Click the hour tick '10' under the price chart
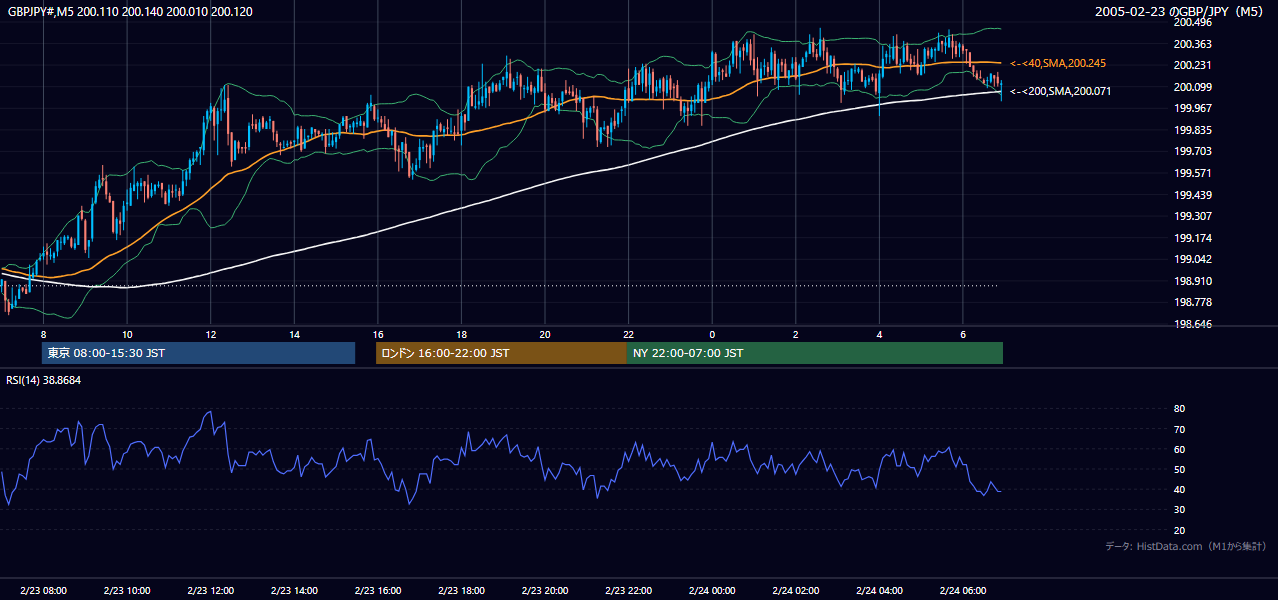The width and height of the screenshot is (1278, 600). pos(127,334)
